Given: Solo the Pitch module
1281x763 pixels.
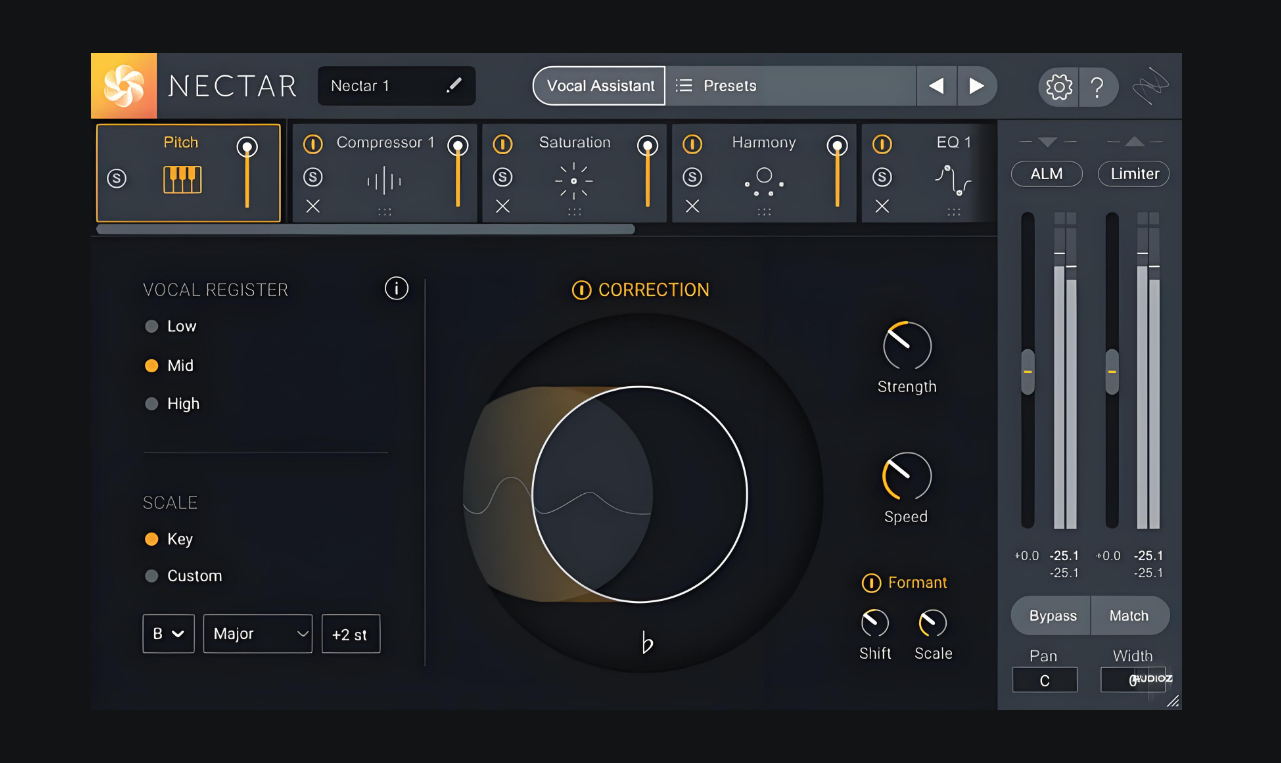Looking at the screenshot, I should 117,179.
